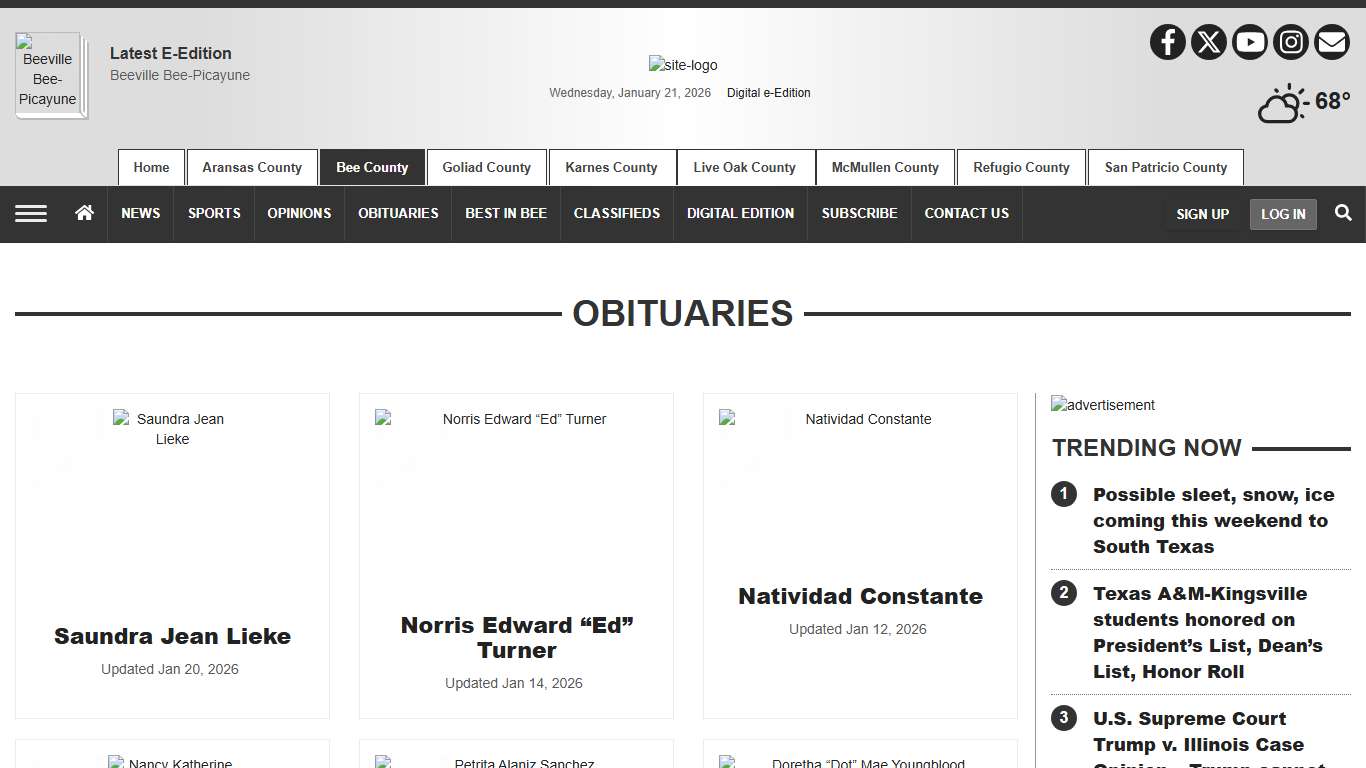Click the email envelope icon
1366x768 pixels.
[x=1331, y=42]
